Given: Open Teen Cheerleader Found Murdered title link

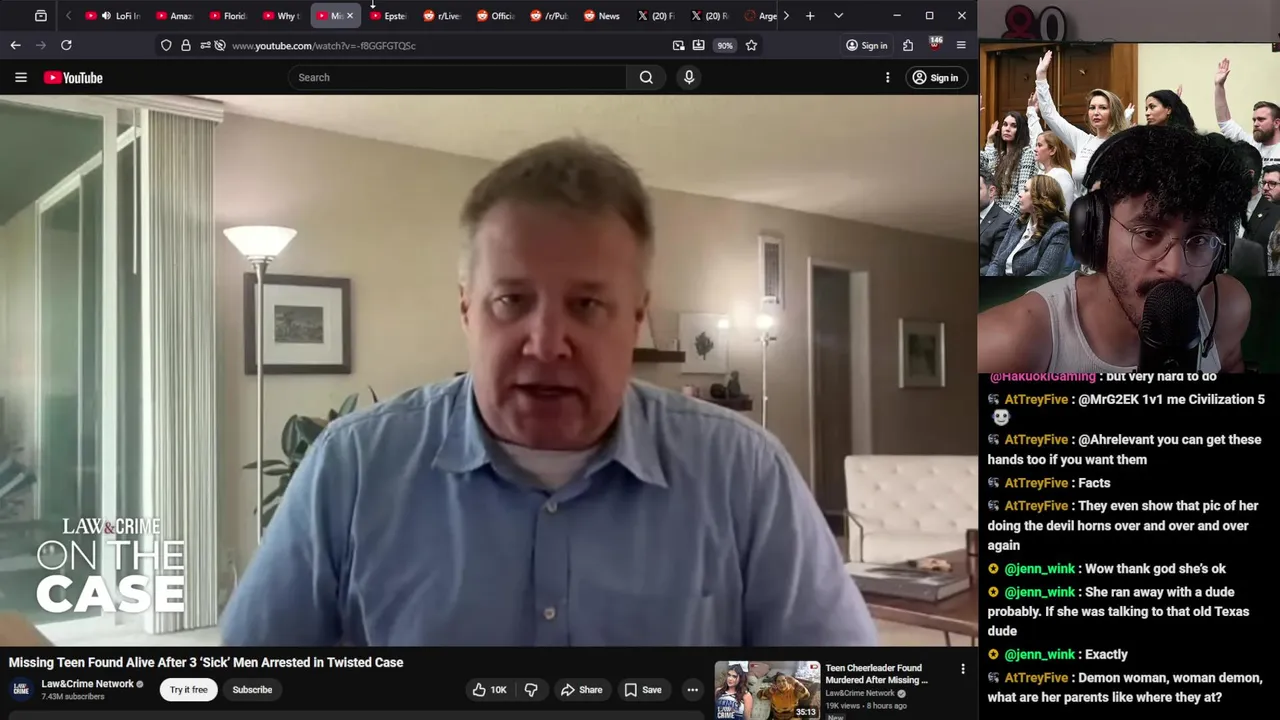Looking at the screenshot, I should click(877, 674).
